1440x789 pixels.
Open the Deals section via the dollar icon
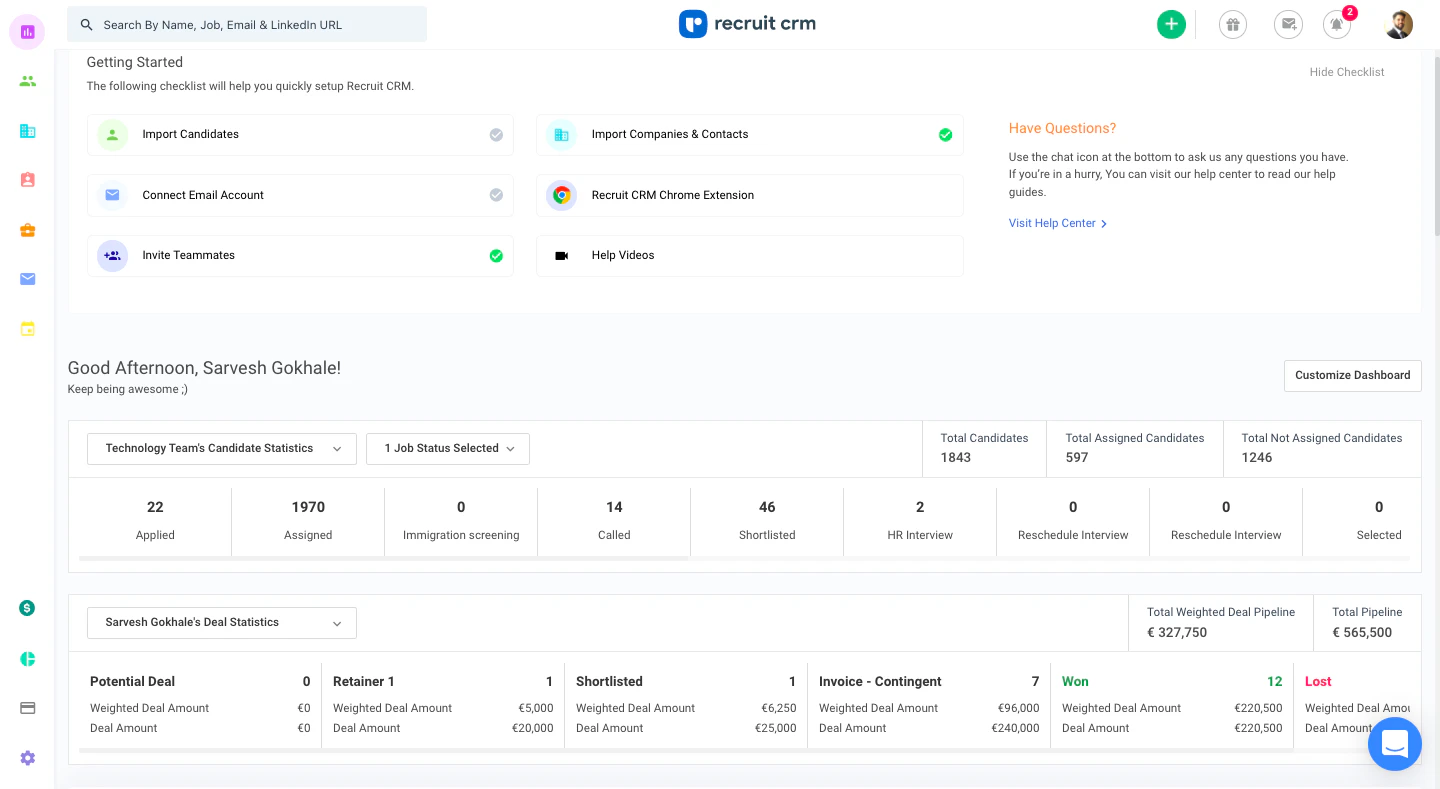pyautogui.click(x=27, y=607)
